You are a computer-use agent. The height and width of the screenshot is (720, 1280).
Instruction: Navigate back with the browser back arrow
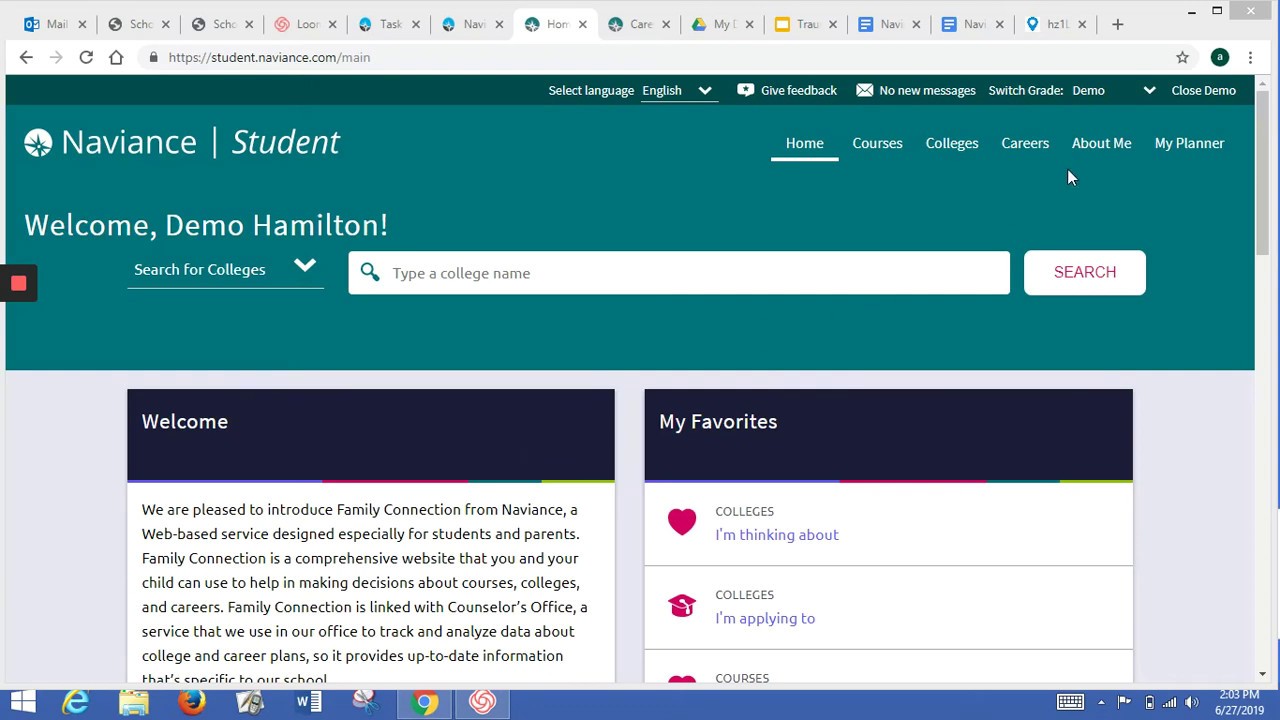(x=26, y=57)
